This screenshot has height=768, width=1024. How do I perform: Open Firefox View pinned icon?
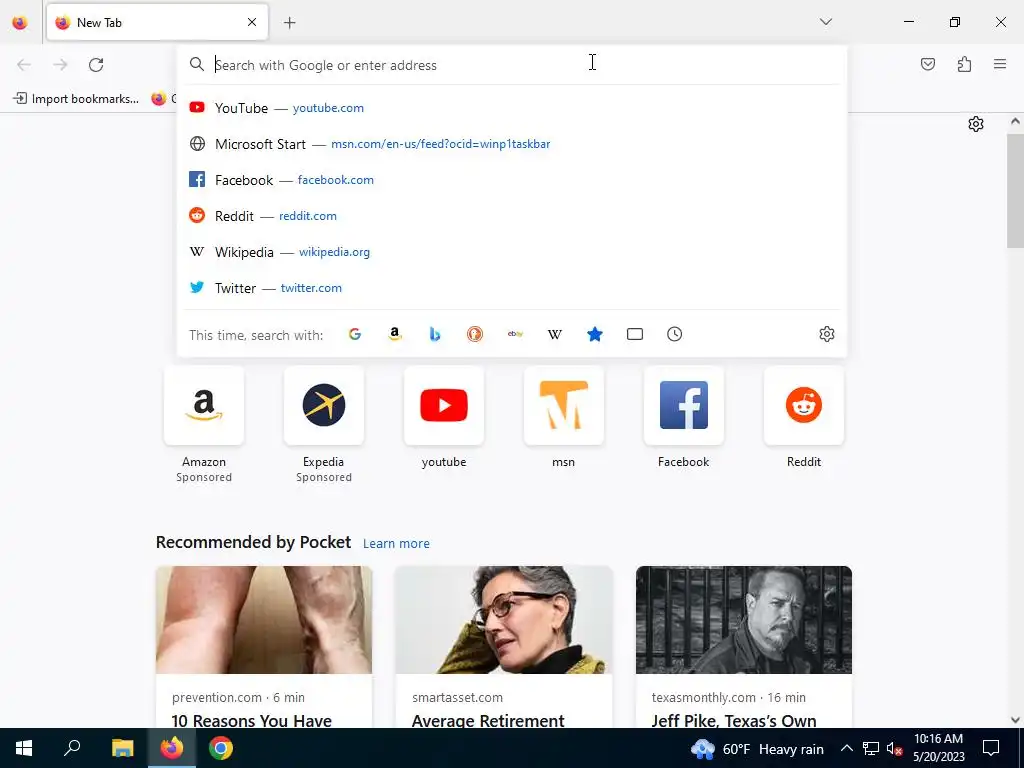click(20, 22)
